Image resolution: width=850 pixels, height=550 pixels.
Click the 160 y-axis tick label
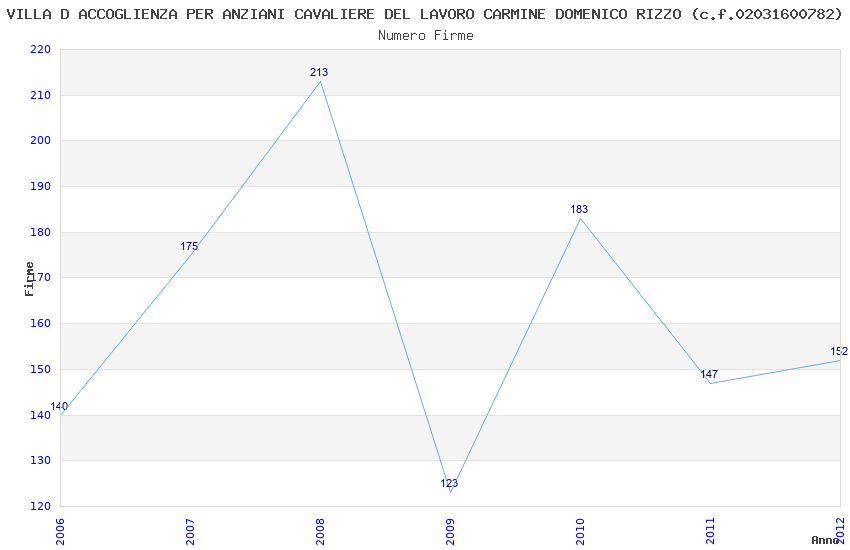(x=41, y=323)
